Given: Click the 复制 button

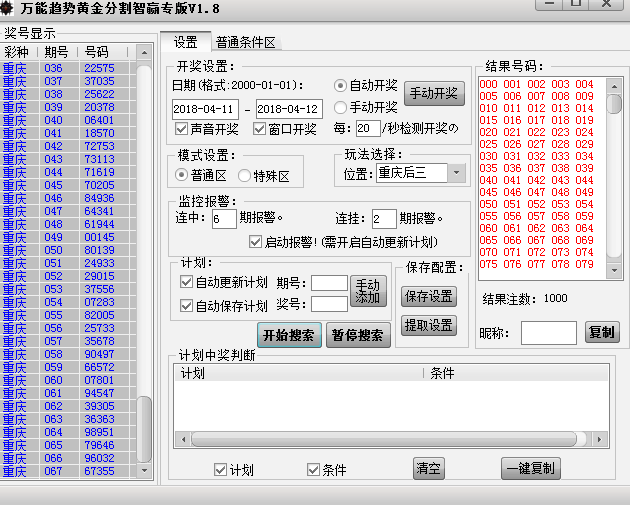Looking at the screenshot, I should click(602, 332).
